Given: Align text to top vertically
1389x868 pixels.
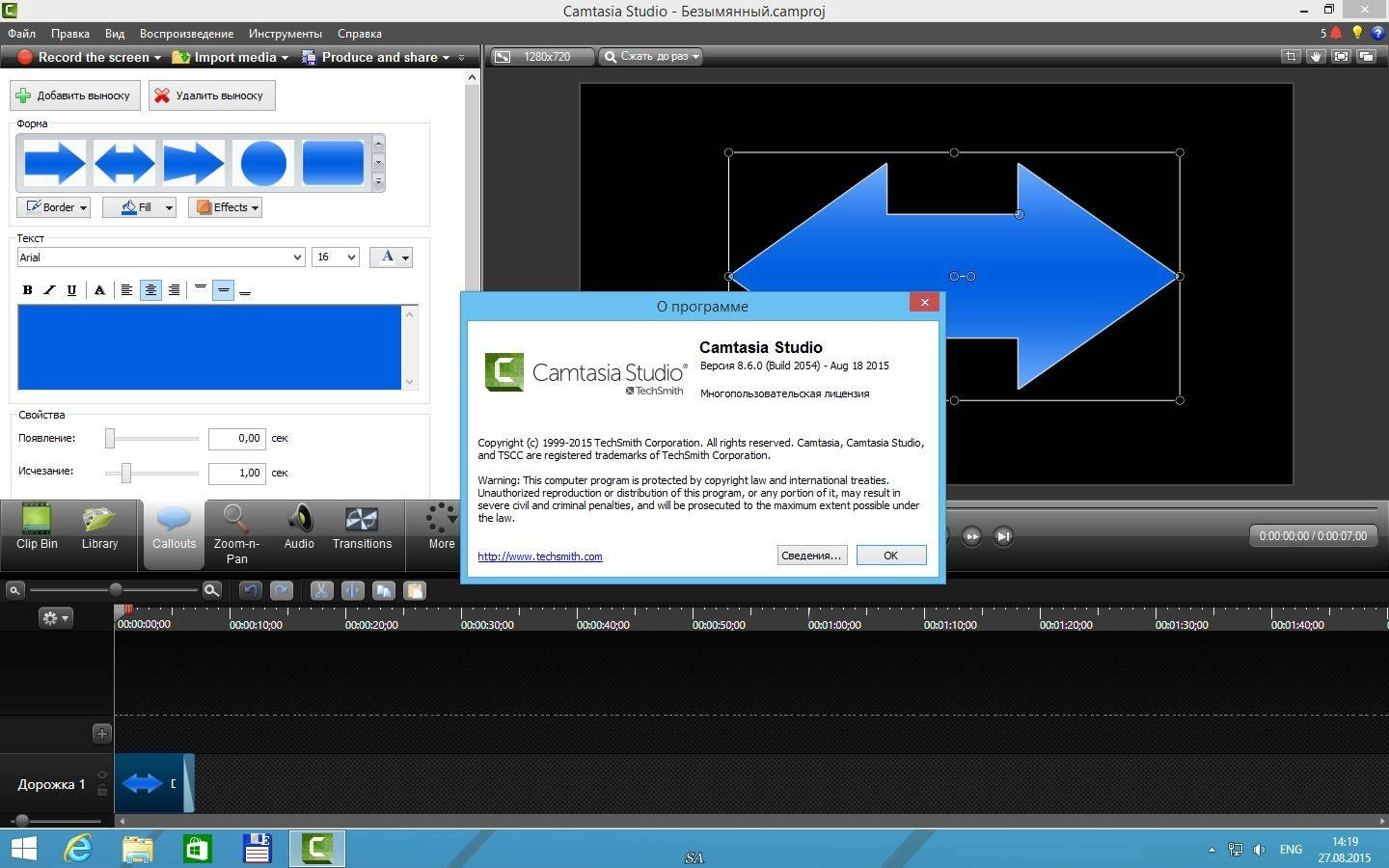Looking at the screenshot, I should (x=201, y=289).
